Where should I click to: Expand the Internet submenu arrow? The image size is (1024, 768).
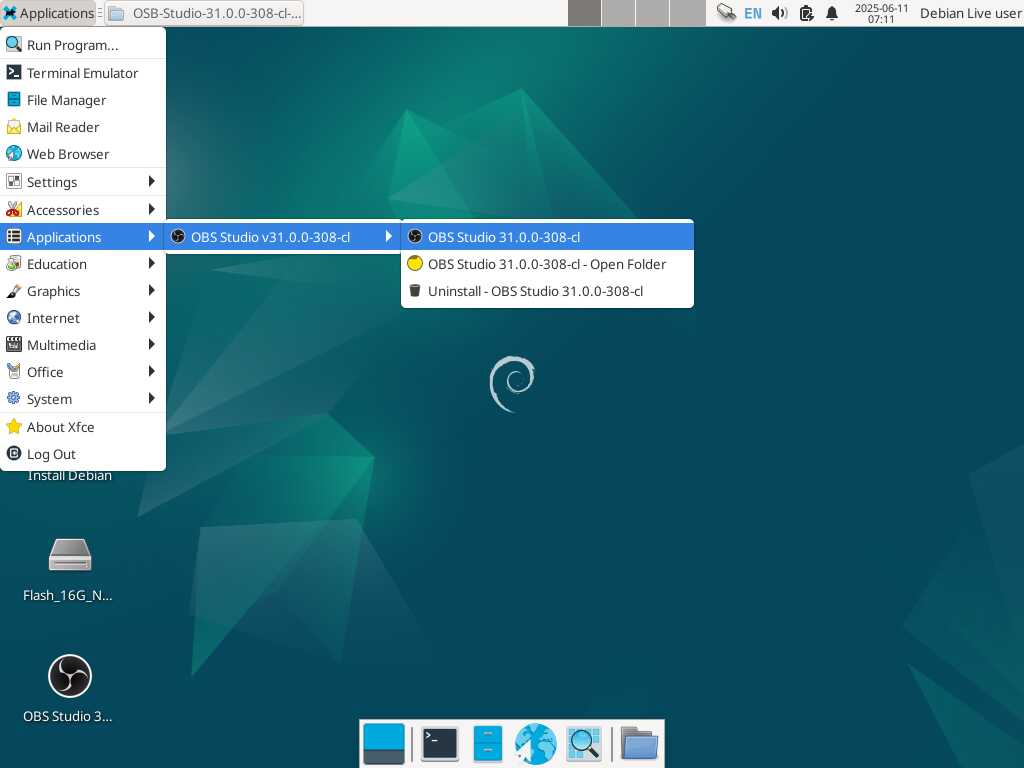[152, 318]
